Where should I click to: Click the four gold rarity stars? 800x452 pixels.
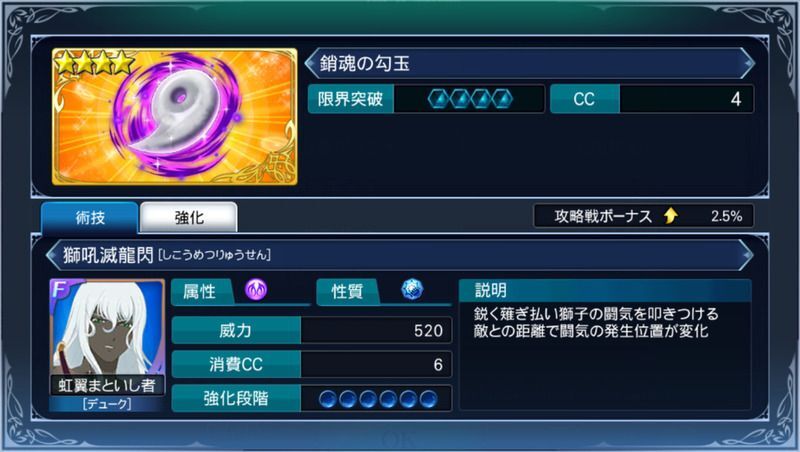[x=94, y=63]
